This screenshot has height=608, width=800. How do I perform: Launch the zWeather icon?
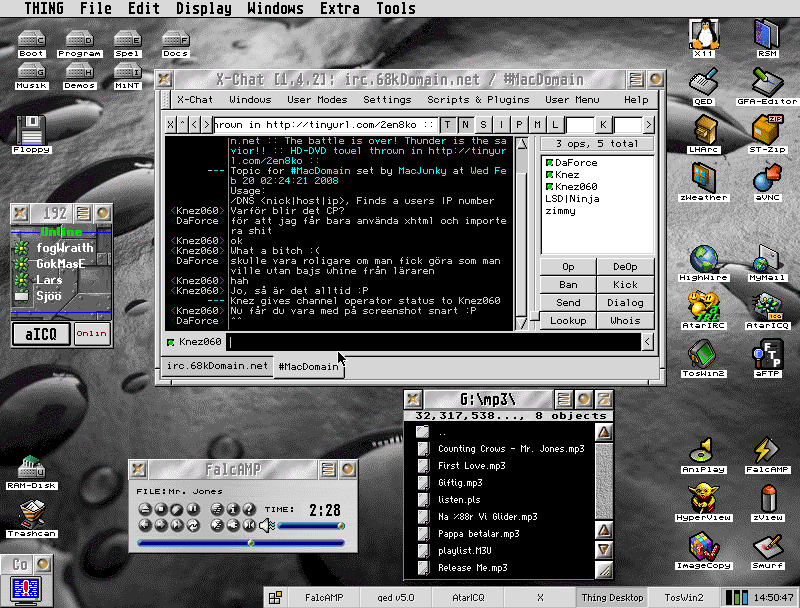(x=704, y=181)
